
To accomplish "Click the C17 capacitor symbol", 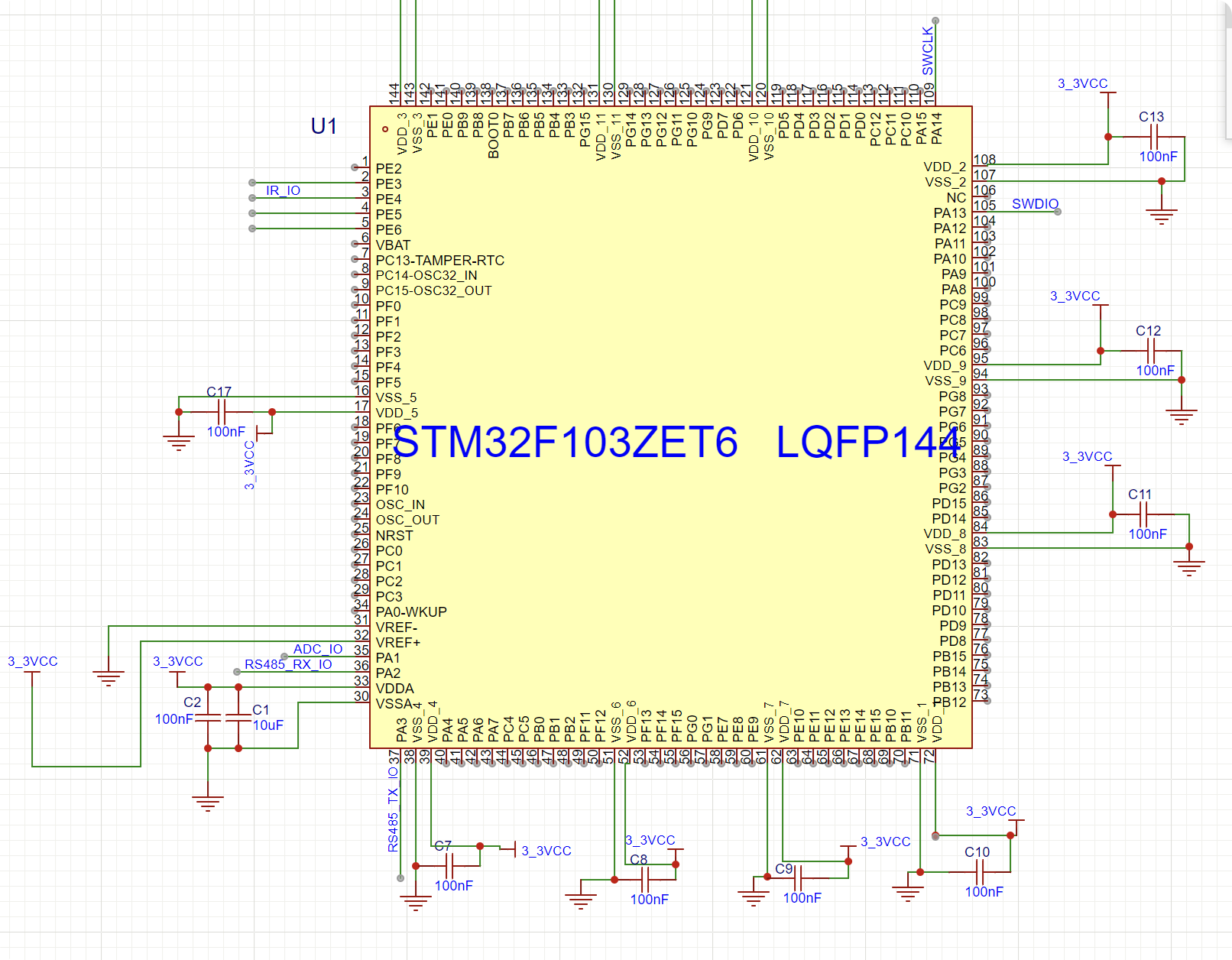I will (x=222, y=412).
